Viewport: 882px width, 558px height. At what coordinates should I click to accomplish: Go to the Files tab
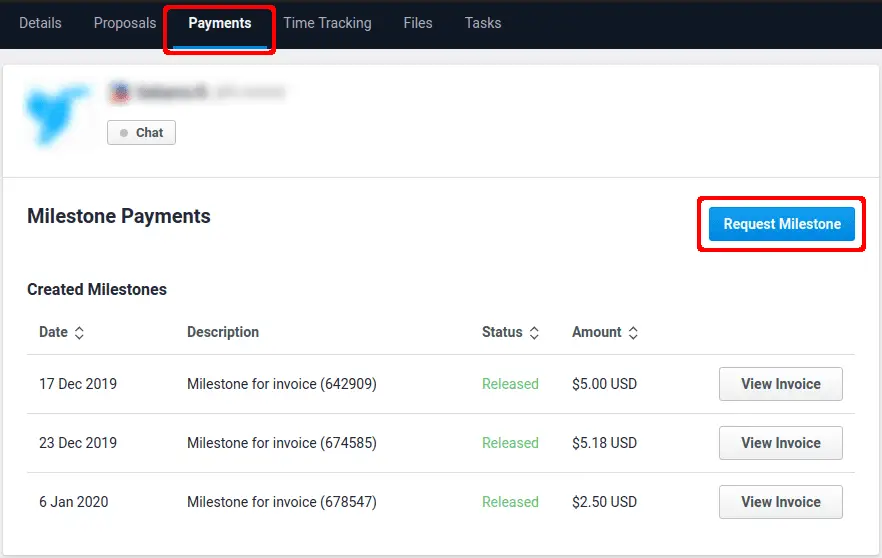pos(418,23)
